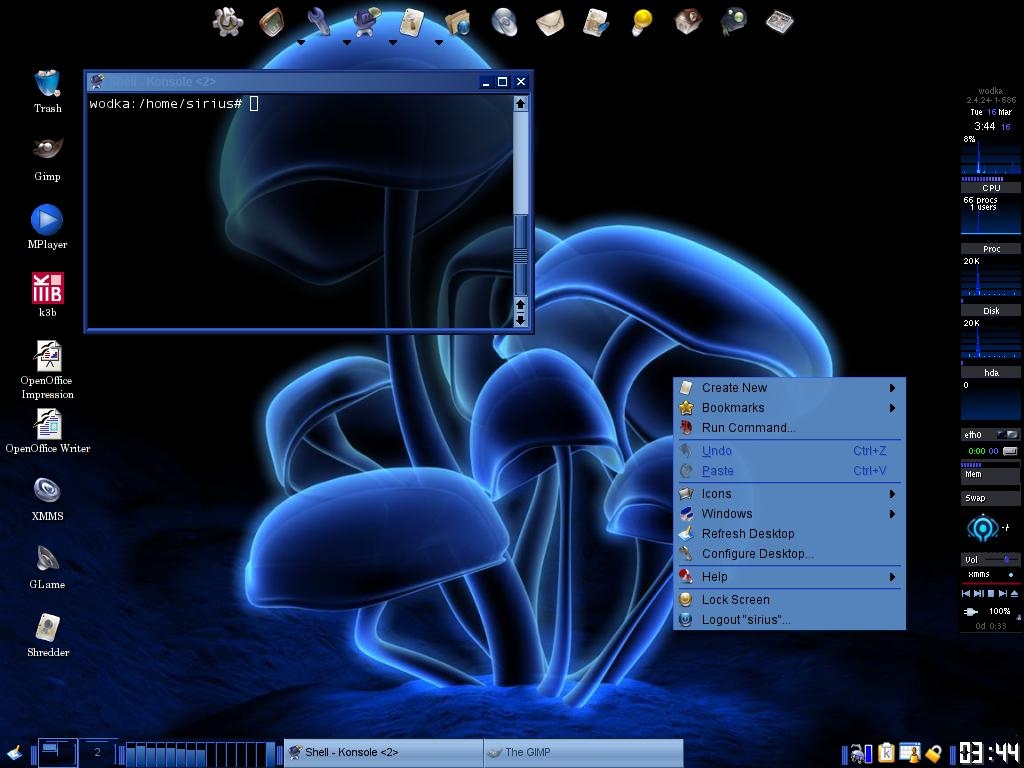This screenshot has height=768, width=1024.
Task: Click Logout "sirius"... menu entry
Action: pyautogui.click(x=745, y=620)
